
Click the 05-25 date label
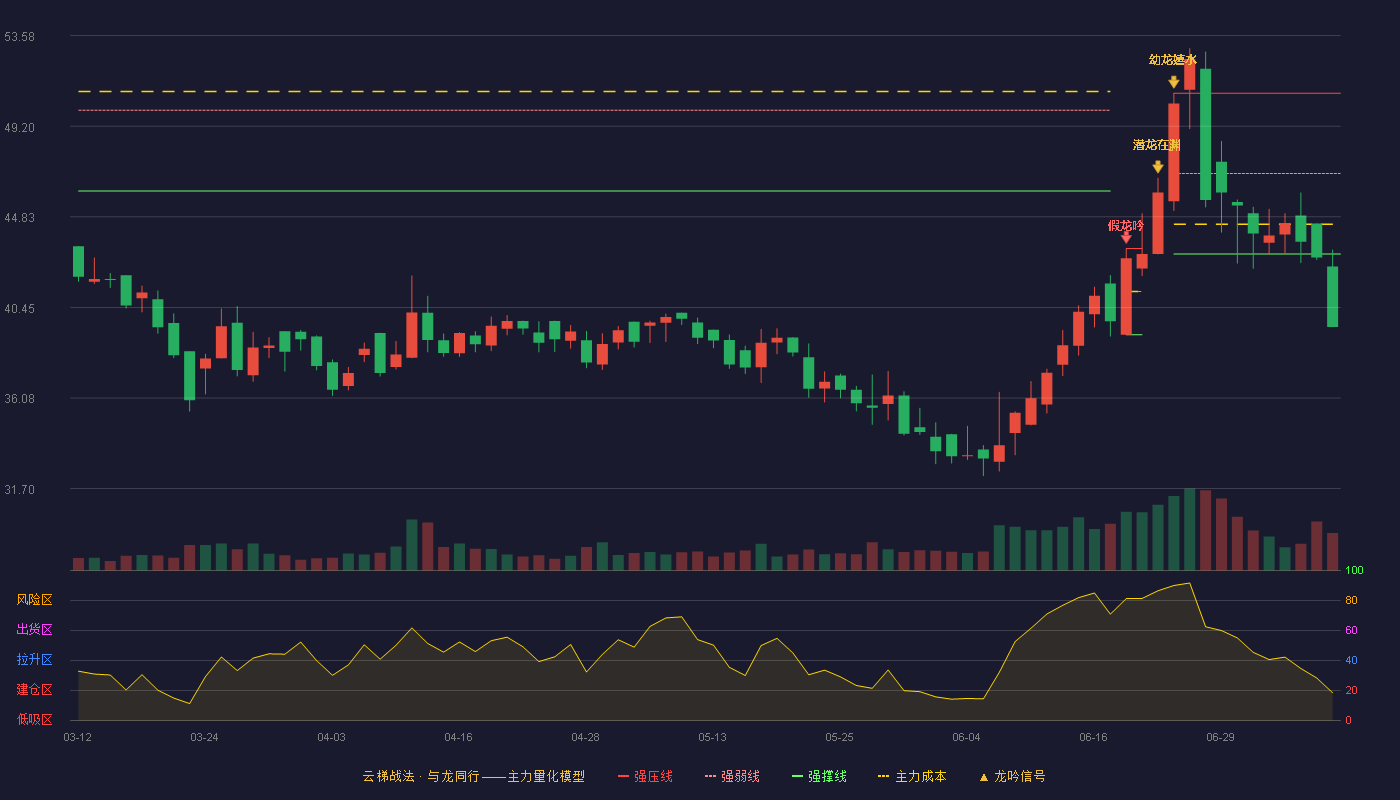839,737
